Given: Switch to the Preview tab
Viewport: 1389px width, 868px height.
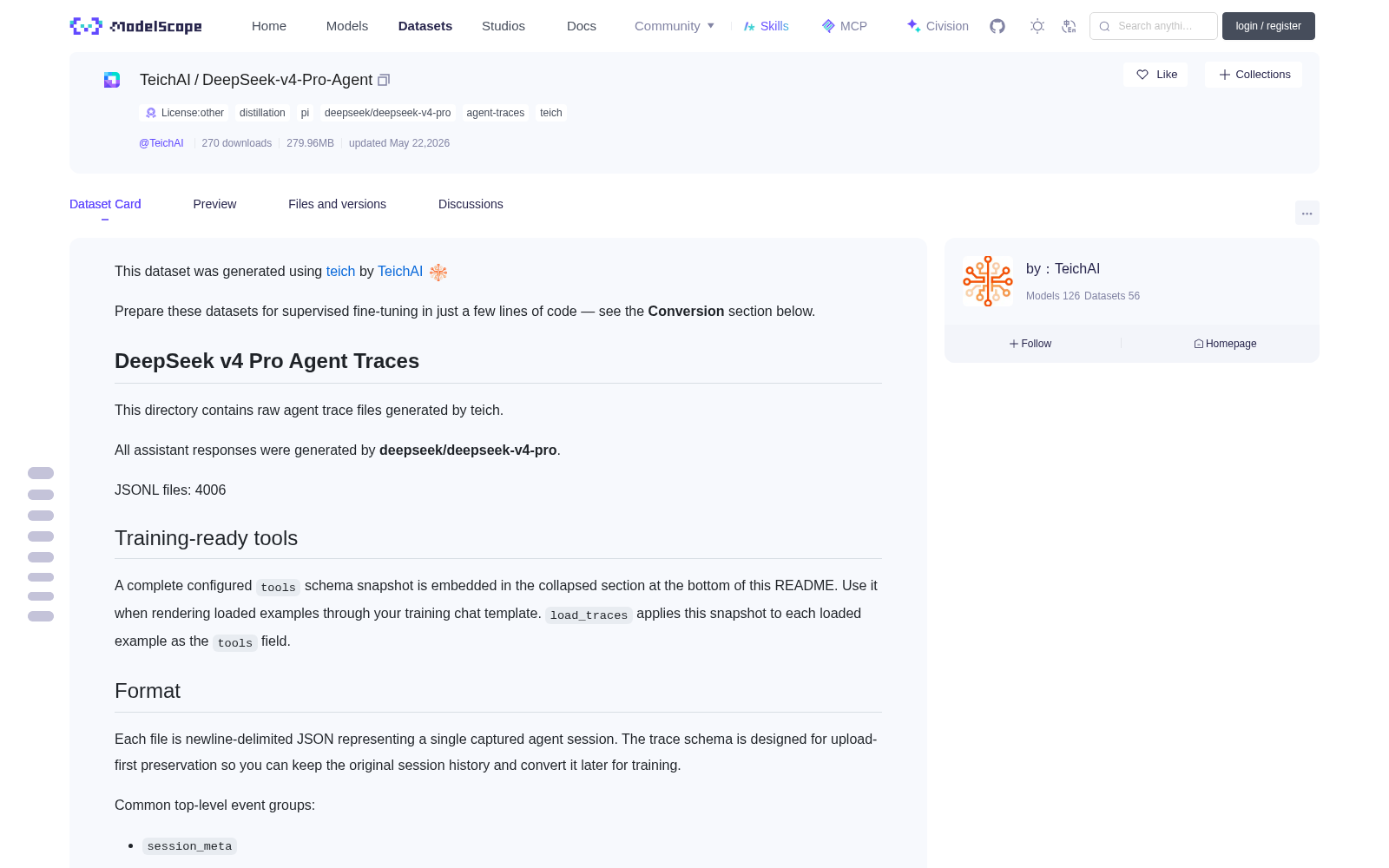Looking at the screenshot, I should pyautogui.click(x=214, y=204).
